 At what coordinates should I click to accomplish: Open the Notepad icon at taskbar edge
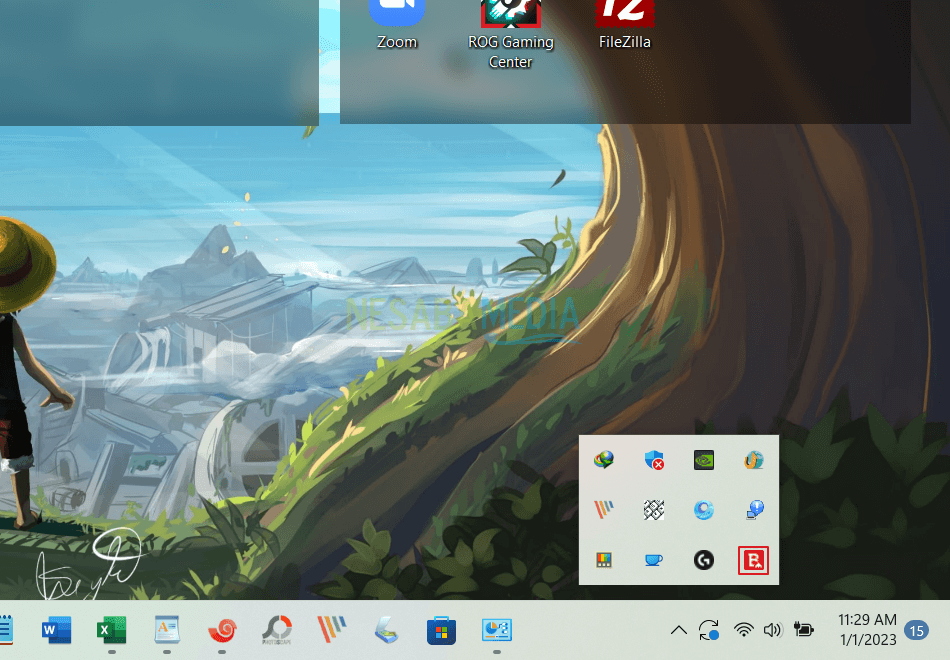[6, 630]
